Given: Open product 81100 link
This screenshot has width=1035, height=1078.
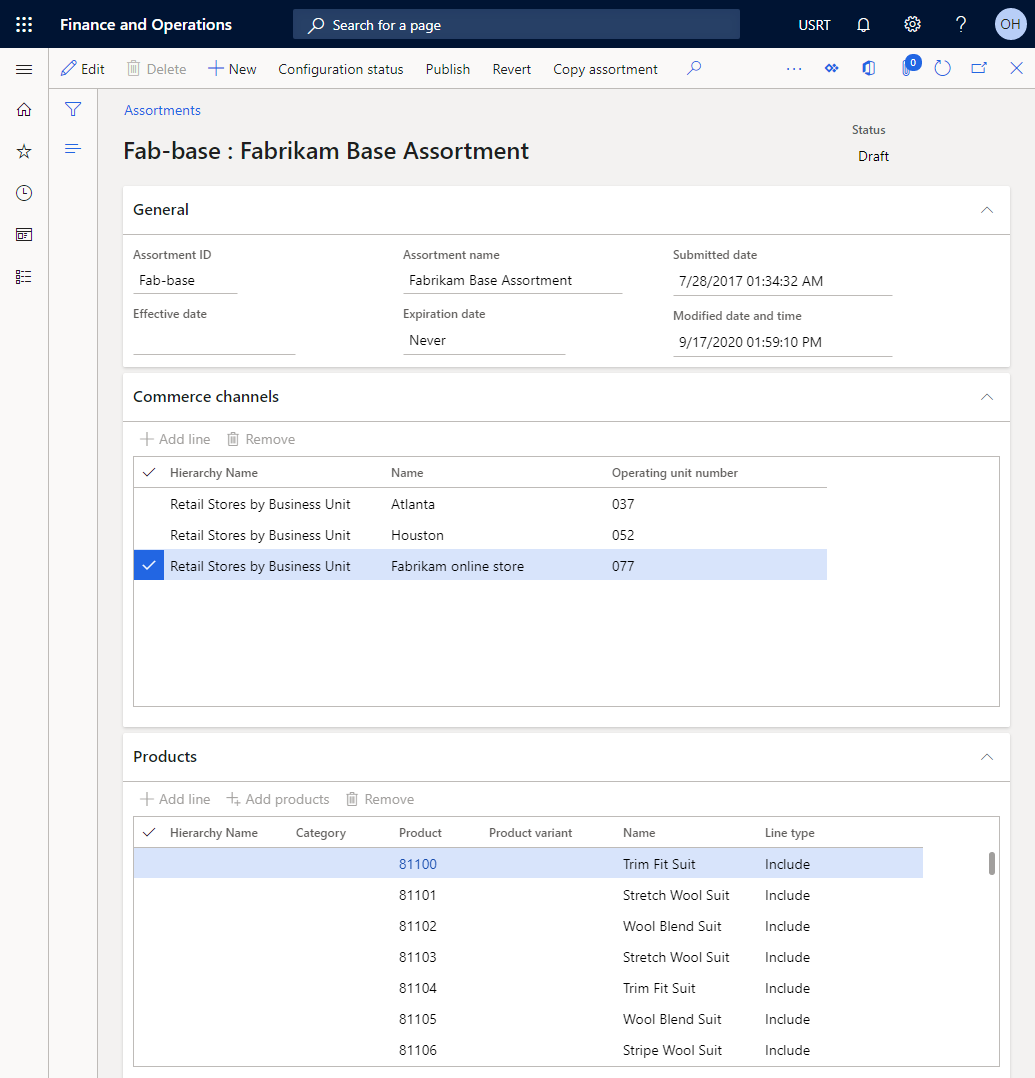Looking at the screenshot, I should pyautogui.click(x=417, y=864).
